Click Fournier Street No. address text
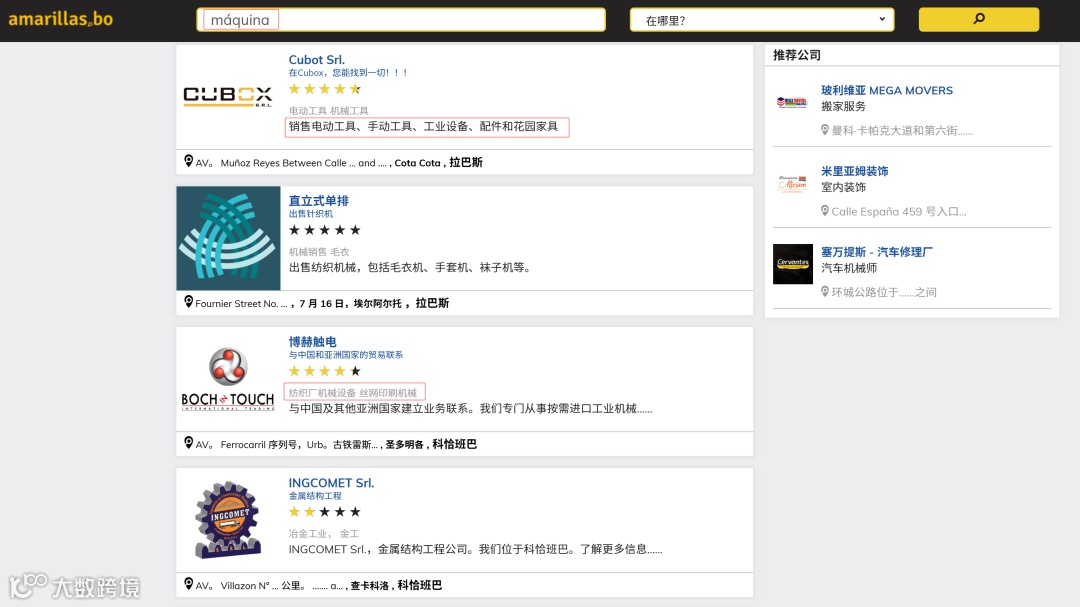 [322, 303]
